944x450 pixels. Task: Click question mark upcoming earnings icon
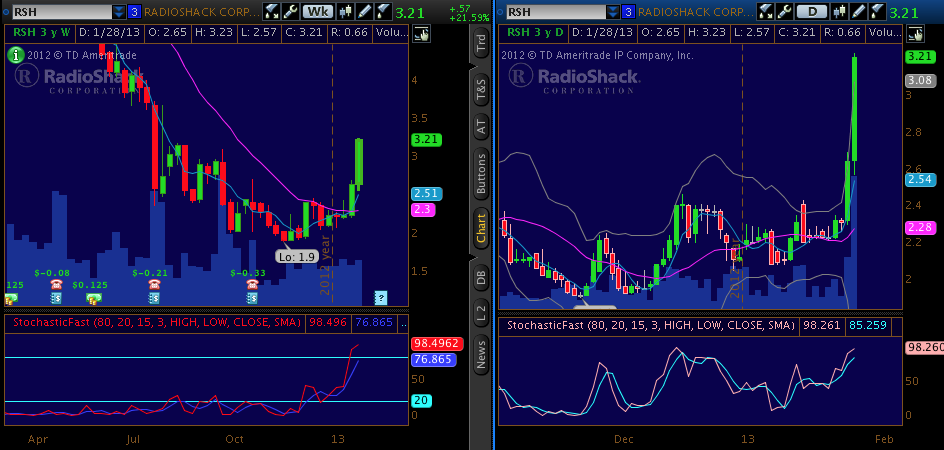point(380,297)
